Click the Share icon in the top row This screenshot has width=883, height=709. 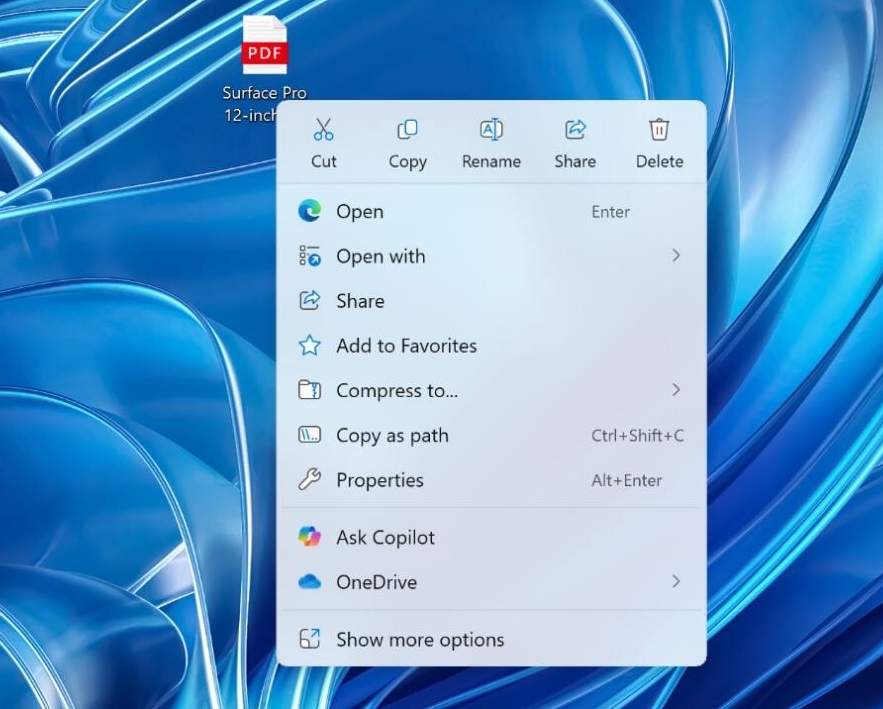coord(575,129)
